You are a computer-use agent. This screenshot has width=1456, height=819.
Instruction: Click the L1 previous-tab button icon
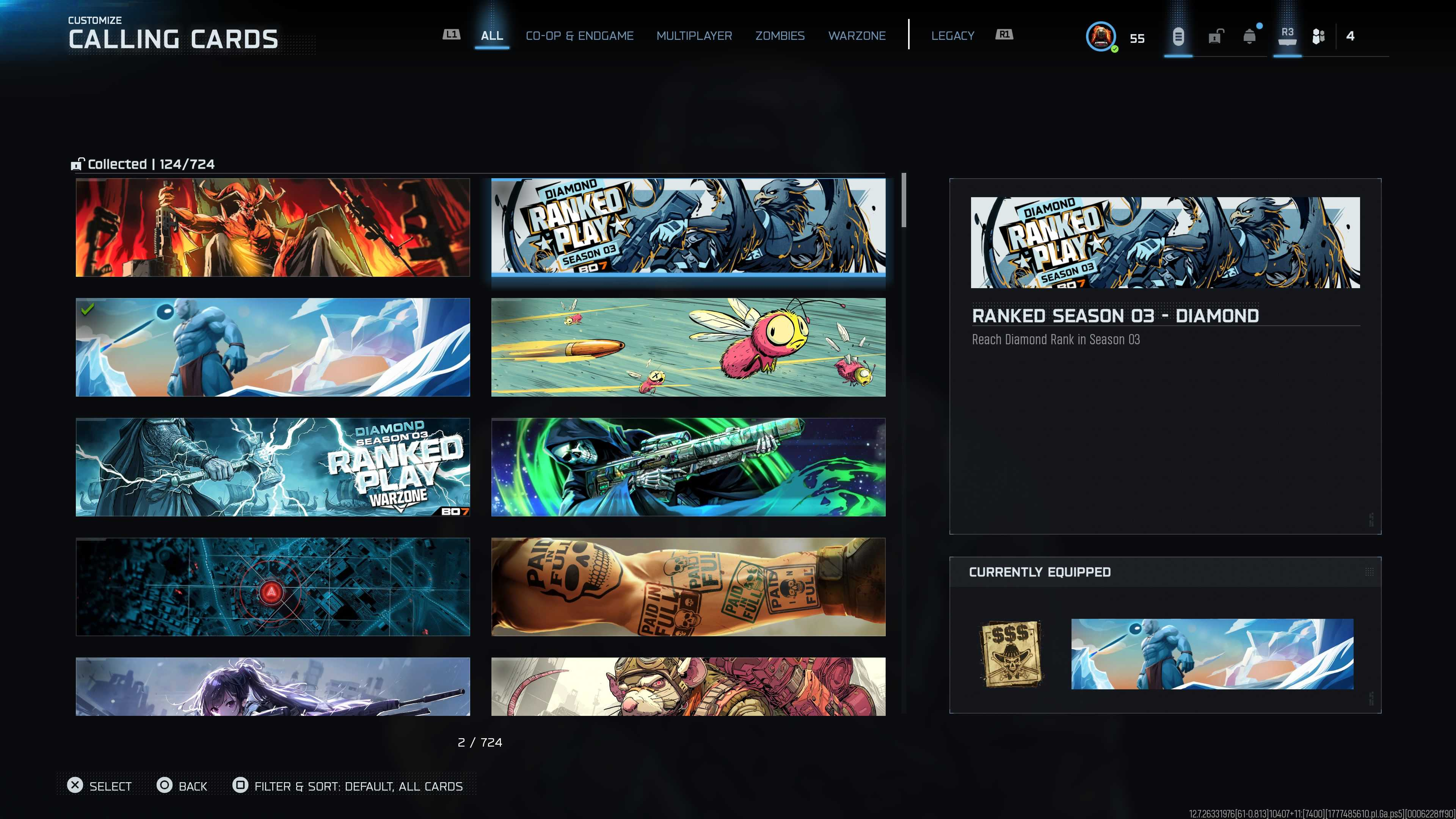click(451, 35)
